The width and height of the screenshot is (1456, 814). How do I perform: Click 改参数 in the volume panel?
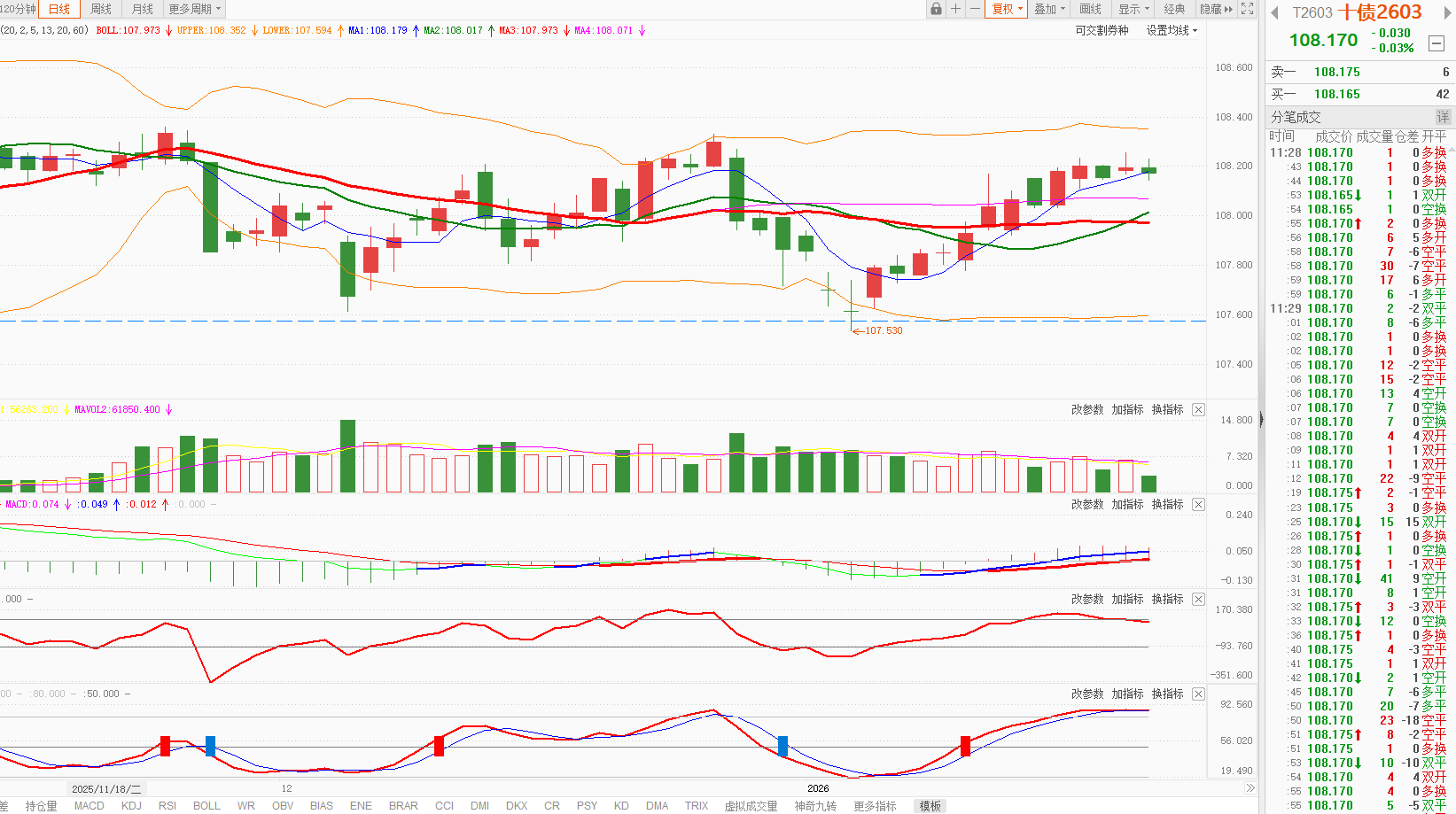pos(1087,409)
